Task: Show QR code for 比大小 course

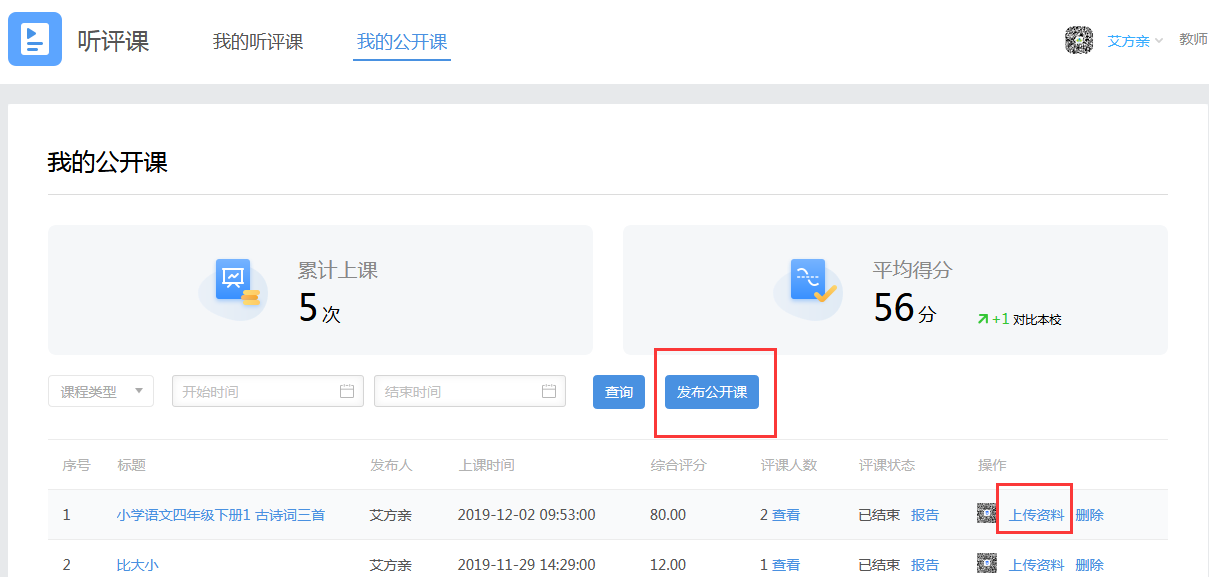Action: pos(987,564)
